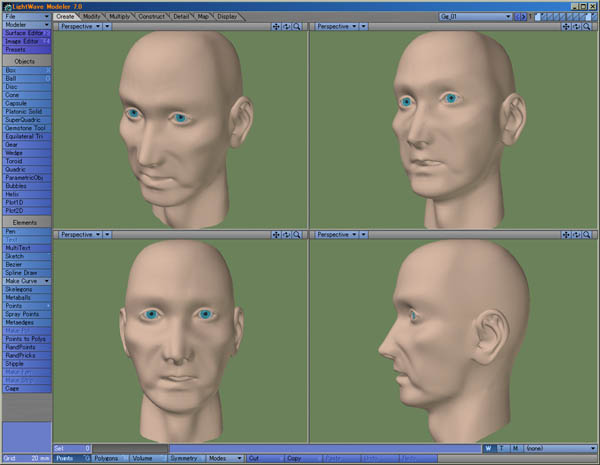Image resolution: width=600 pixels, height=465 pixels.
Task: Open the File menu
Action: click(x=27, y=16)
